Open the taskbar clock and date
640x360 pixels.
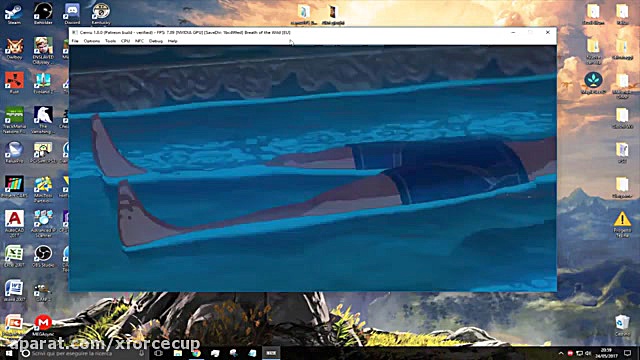pyautogui.click(x=606, y=353)
